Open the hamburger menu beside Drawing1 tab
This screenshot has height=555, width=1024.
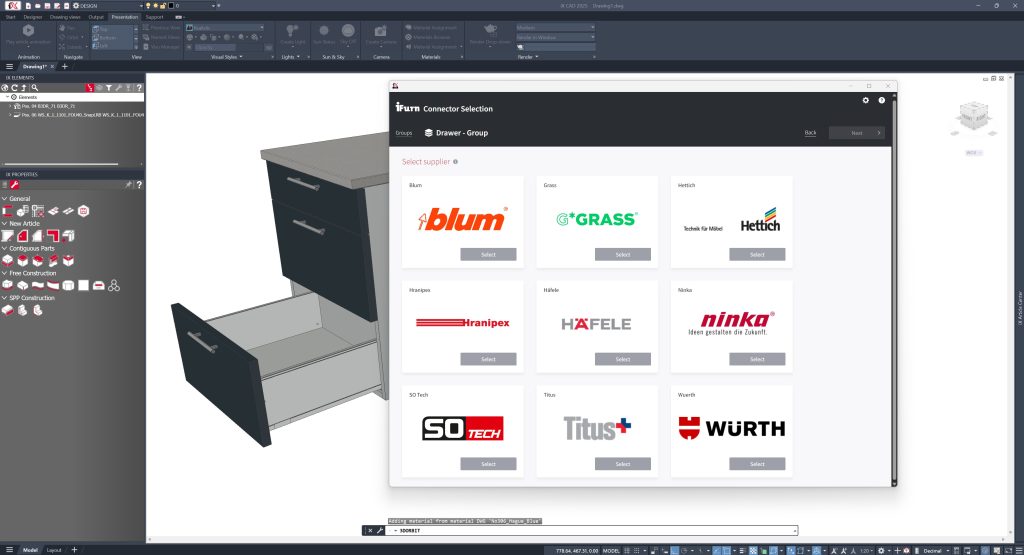tap(9, 66)
